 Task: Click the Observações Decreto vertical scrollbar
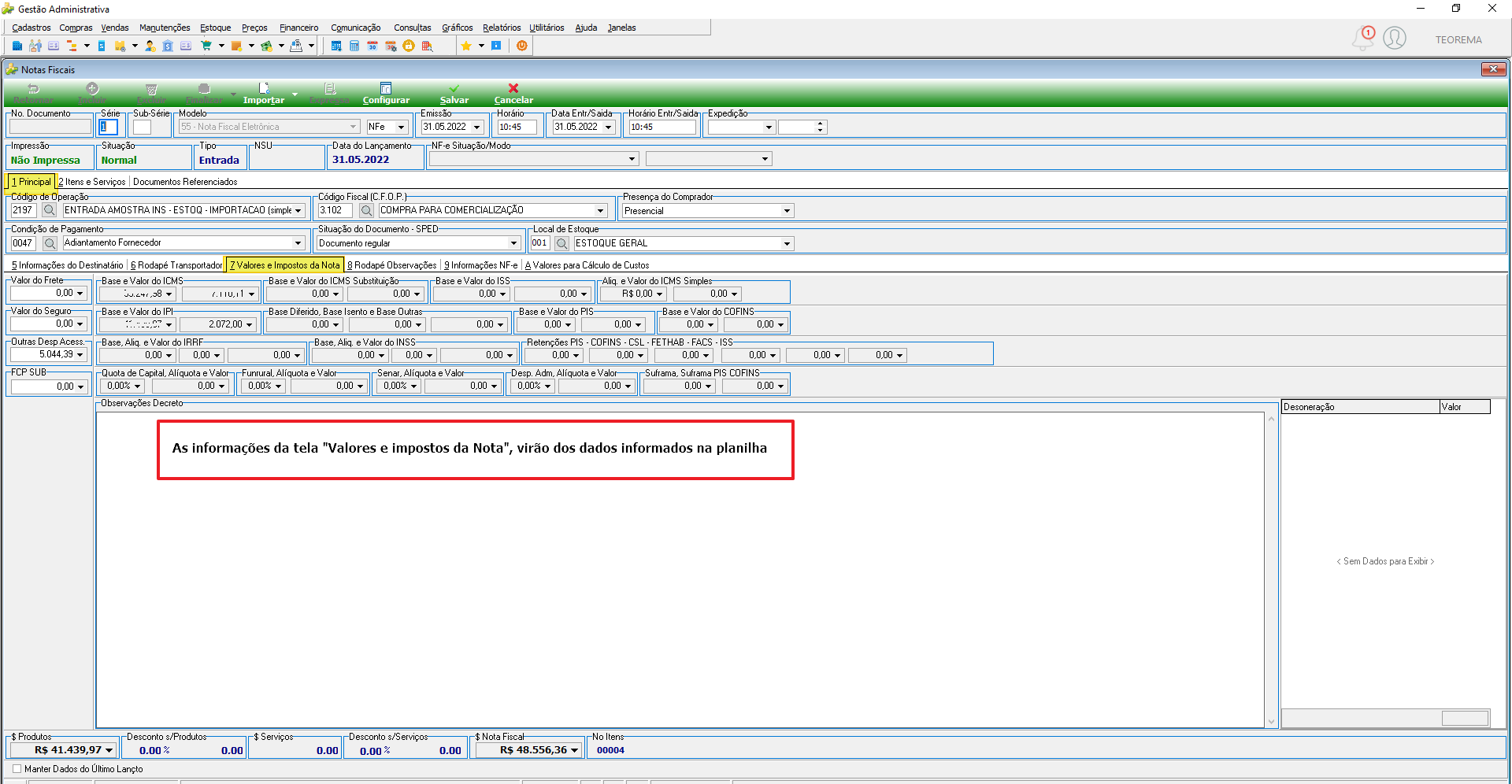point(1271,570)
